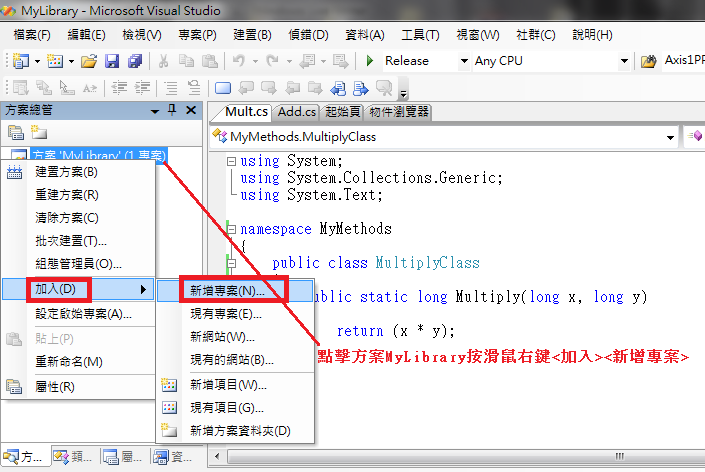Open the New Project icon dropdown arrow
Viewport: 705px width, 472px height.
[37, 61]
